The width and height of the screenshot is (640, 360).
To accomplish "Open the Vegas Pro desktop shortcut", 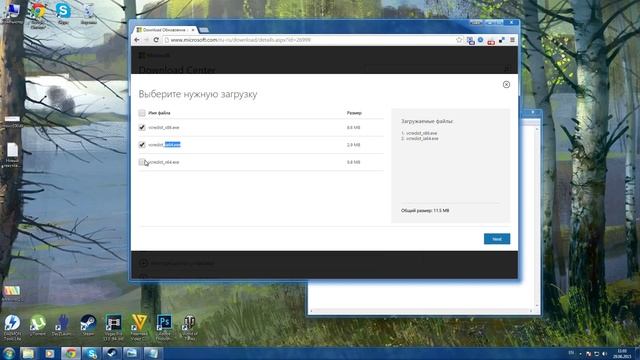I will click(x=113, y=327).
